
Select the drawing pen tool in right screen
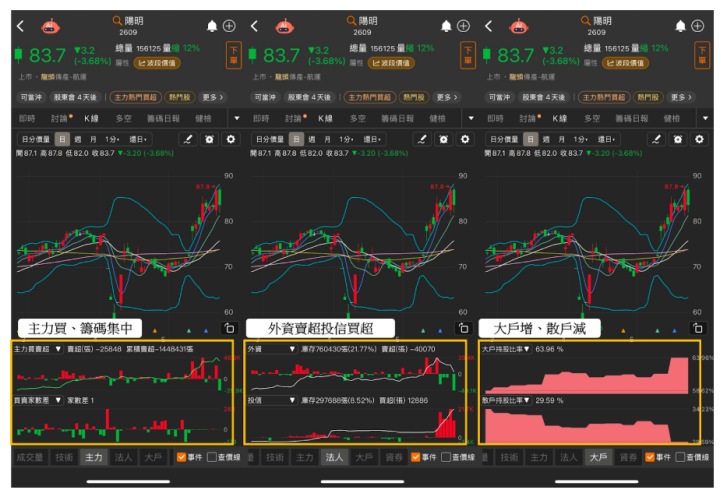pos(656,139)
